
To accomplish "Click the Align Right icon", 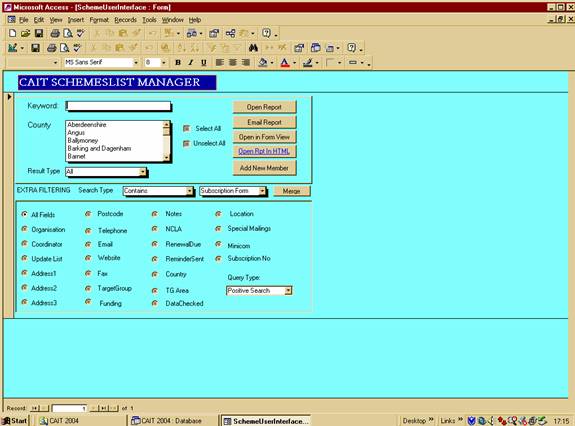I will [x=246, y=63].
